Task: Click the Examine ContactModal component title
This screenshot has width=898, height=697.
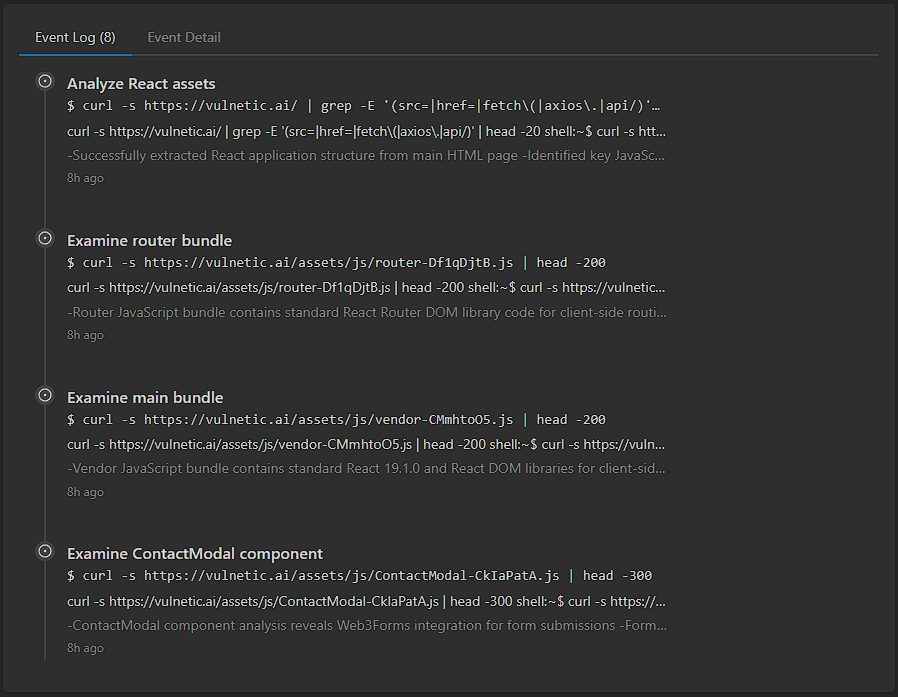Action: (x=195, y=554)
